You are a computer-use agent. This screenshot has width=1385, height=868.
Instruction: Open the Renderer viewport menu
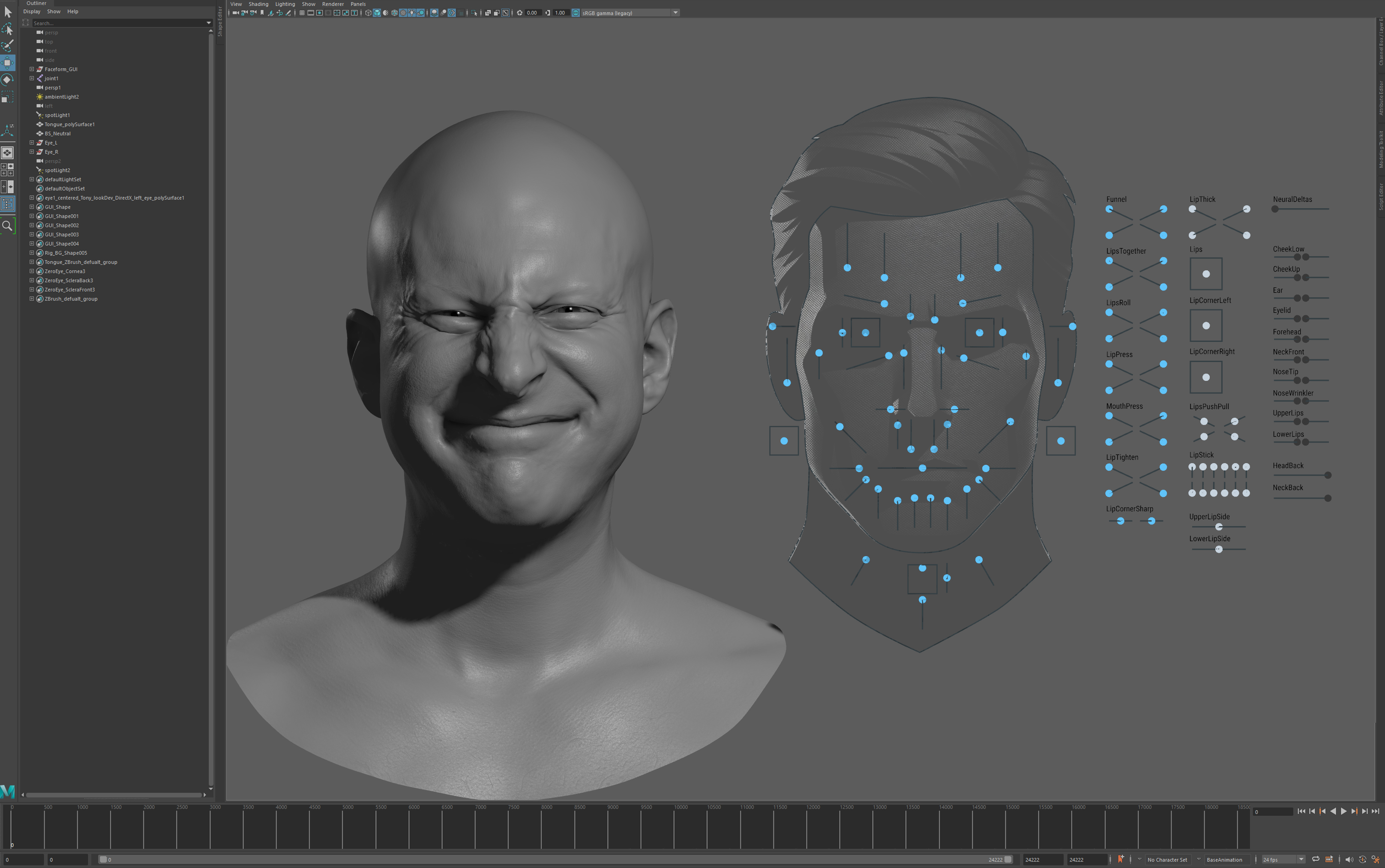(x=333, y=4)
